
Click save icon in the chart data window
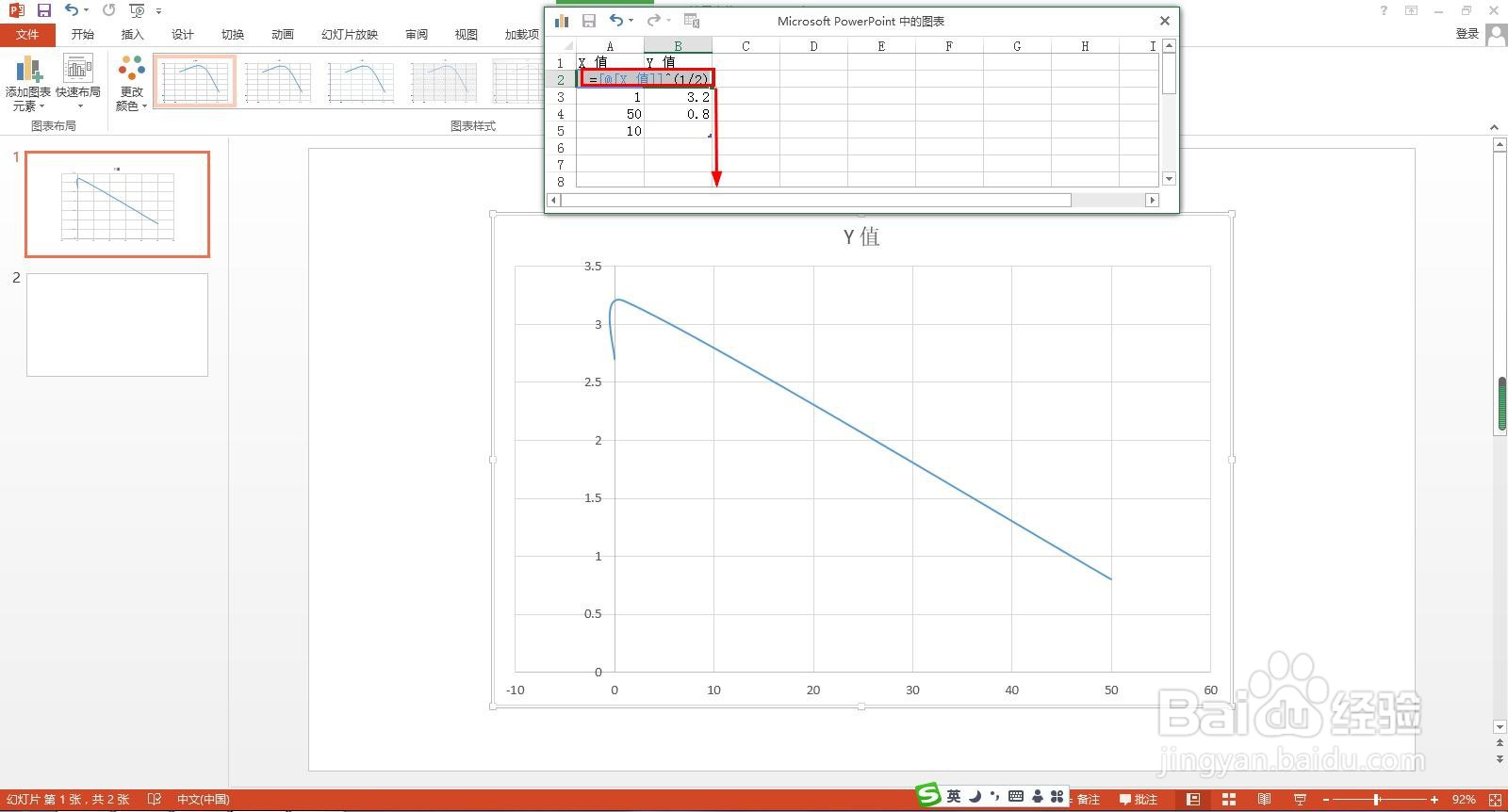(x=589, y=21)
